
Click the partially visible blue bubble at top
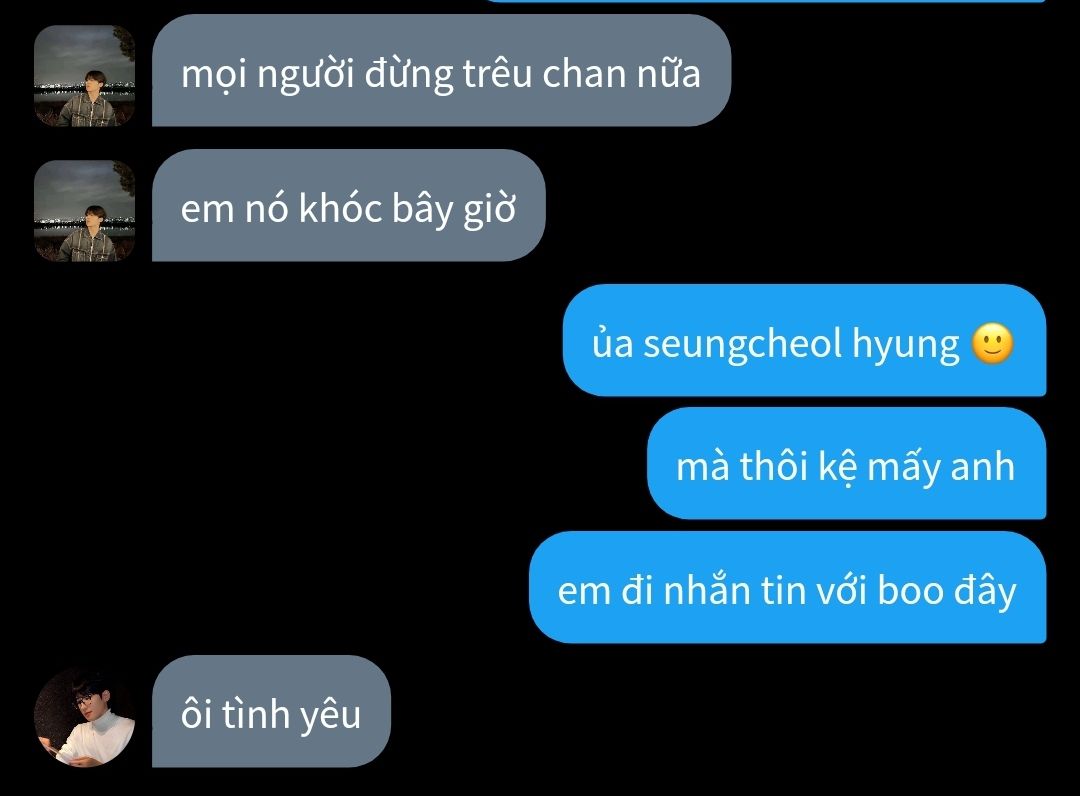coord(765,1)
